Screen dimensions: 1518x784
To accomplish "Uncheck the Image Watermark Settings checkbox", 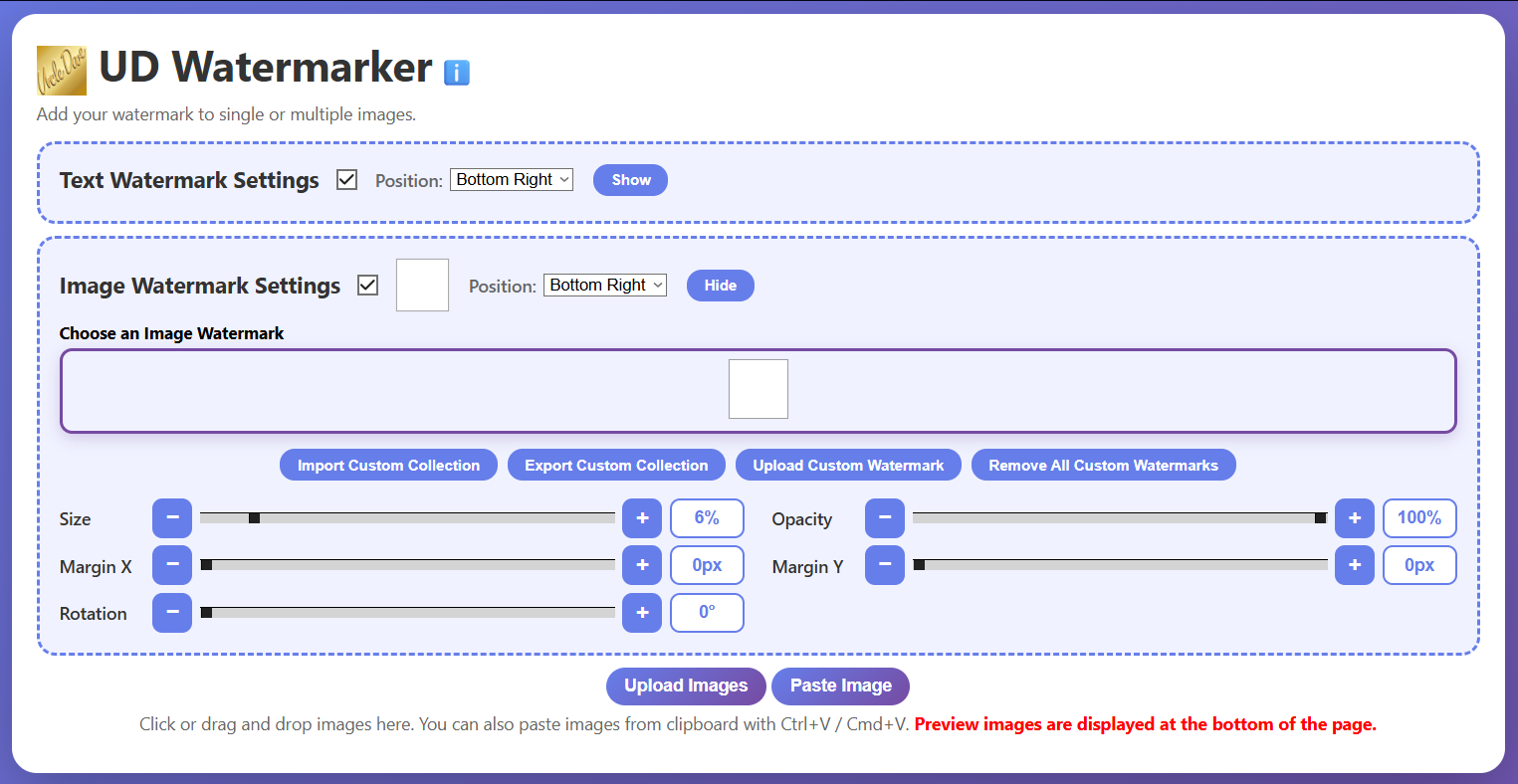I will coord(368,286).
